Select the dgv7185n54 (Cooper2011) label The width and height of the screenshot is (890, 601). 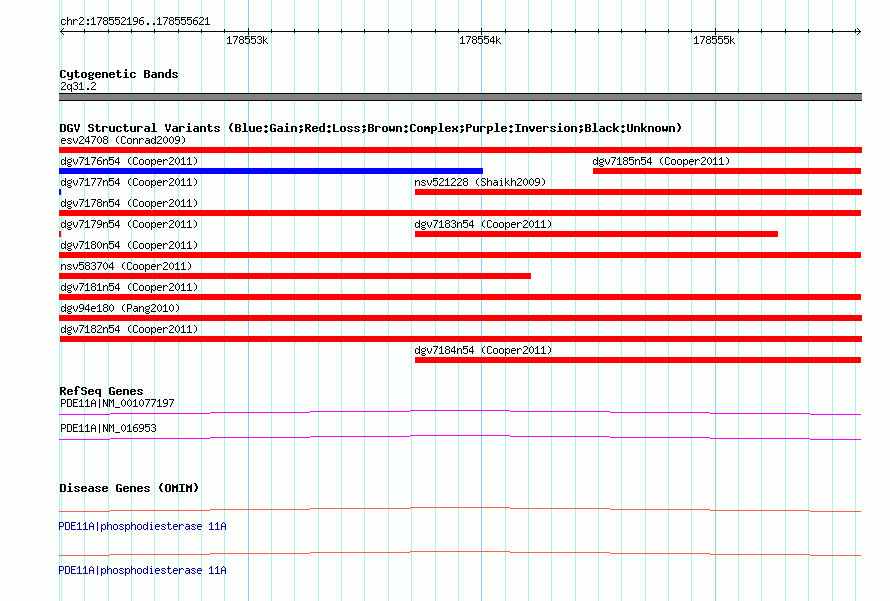pos(661,161)
